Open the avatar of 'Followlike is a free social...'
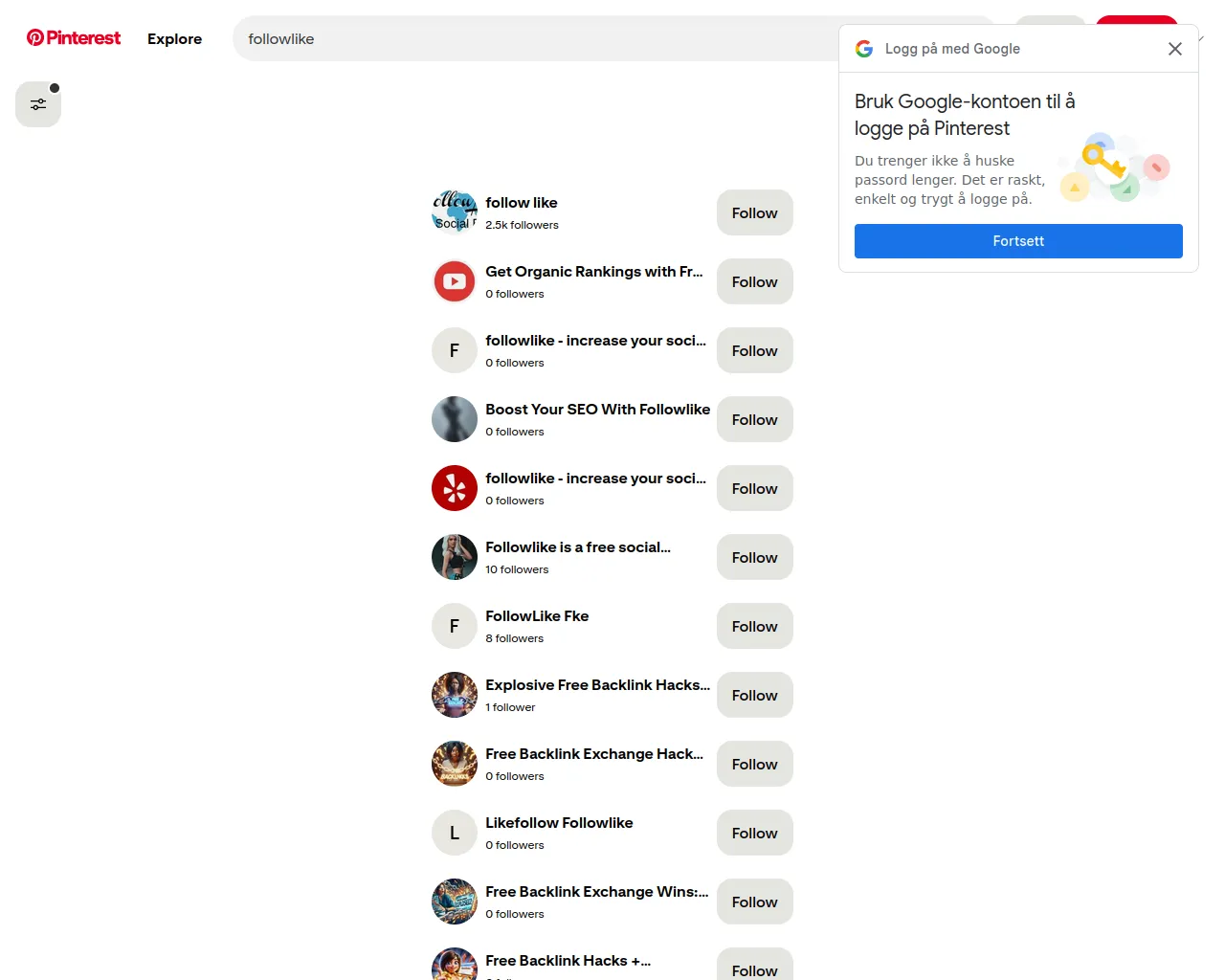Image resolution: width=1225 pixels, height=980 pixels. click(455, 557)
